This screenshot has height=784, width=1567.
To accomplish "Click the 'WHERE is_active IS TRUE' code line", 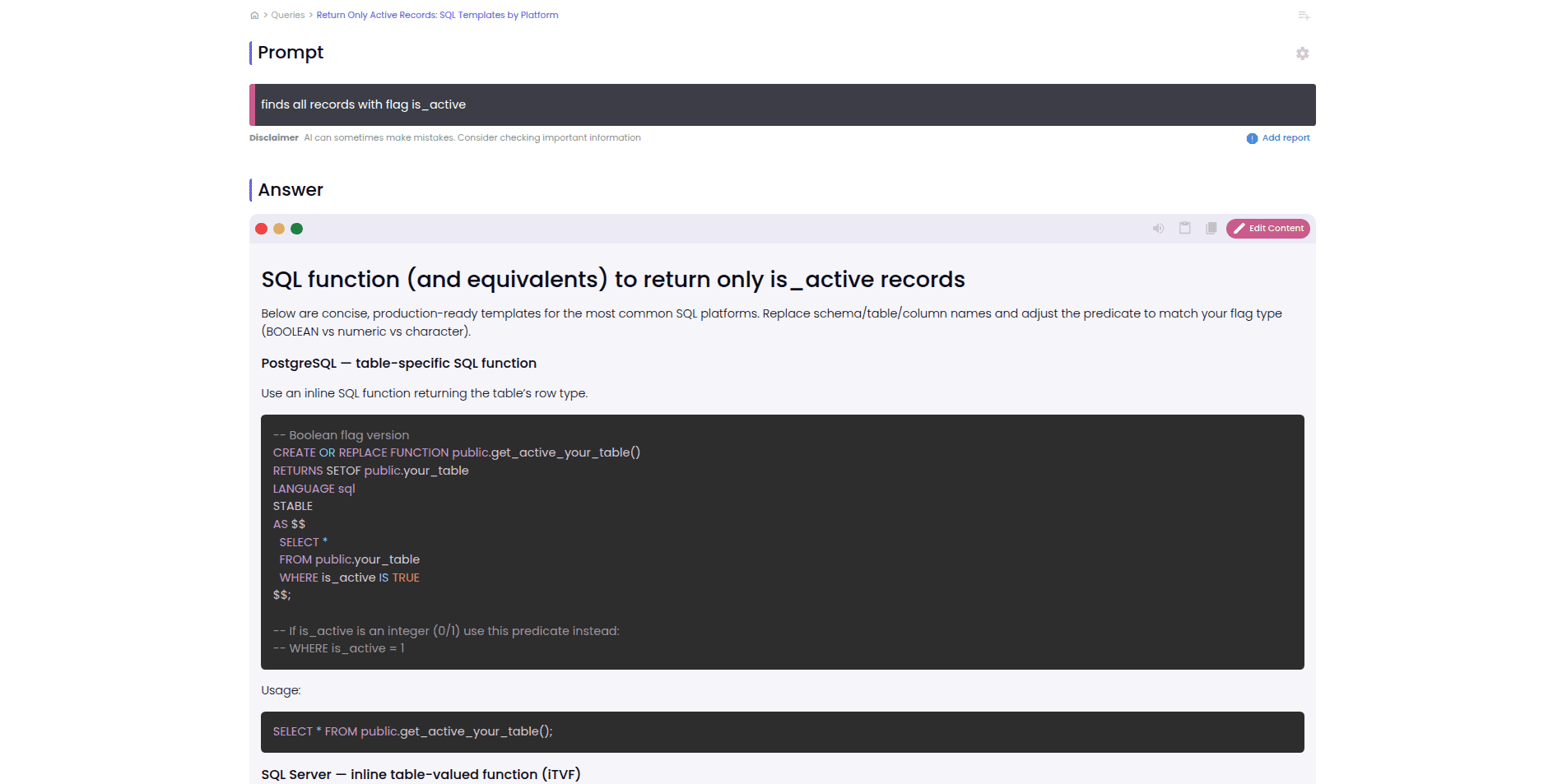I will point(349,578).
